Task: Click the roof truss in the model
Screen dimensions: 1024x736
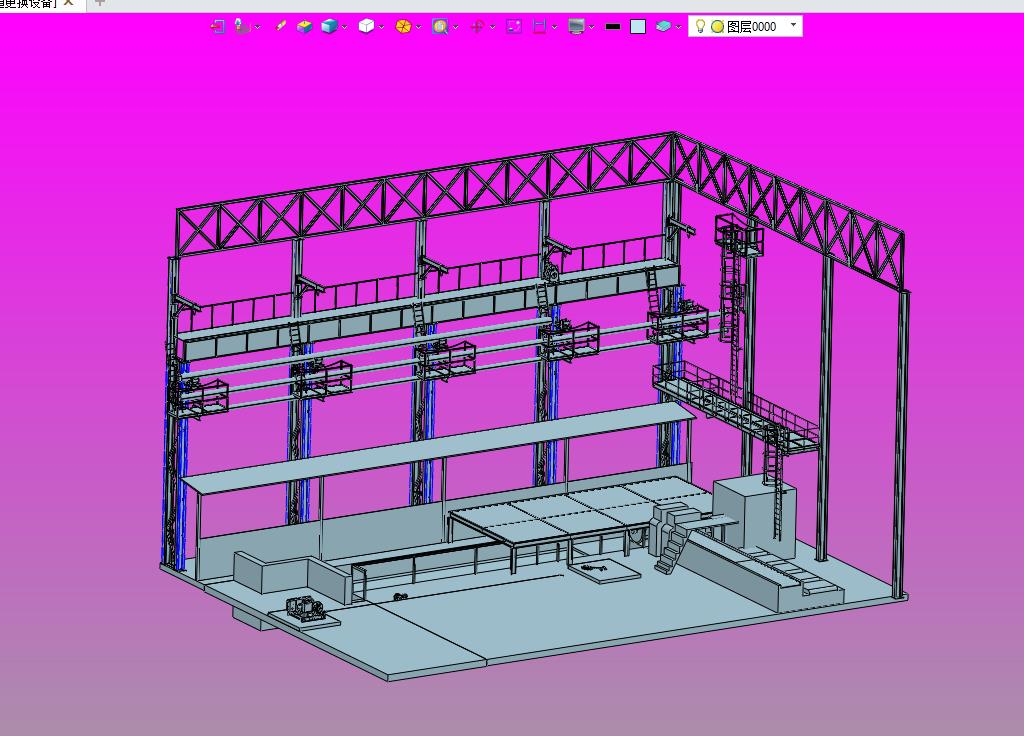Action: pos(424,196)
